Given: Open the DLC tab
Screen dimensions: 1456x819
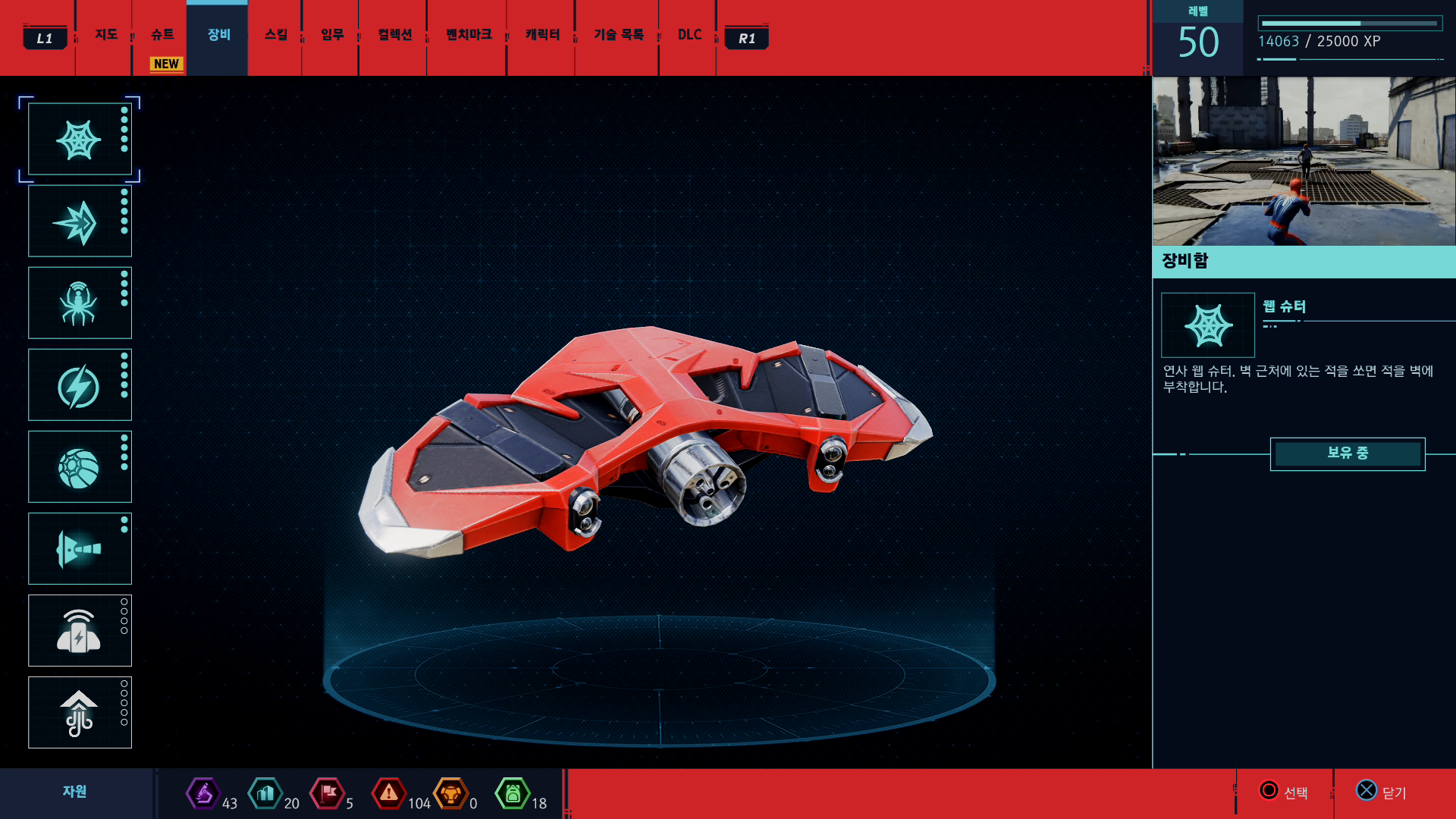Looking at the screenshot, I should pyautogui.click(x=689, y=35).
